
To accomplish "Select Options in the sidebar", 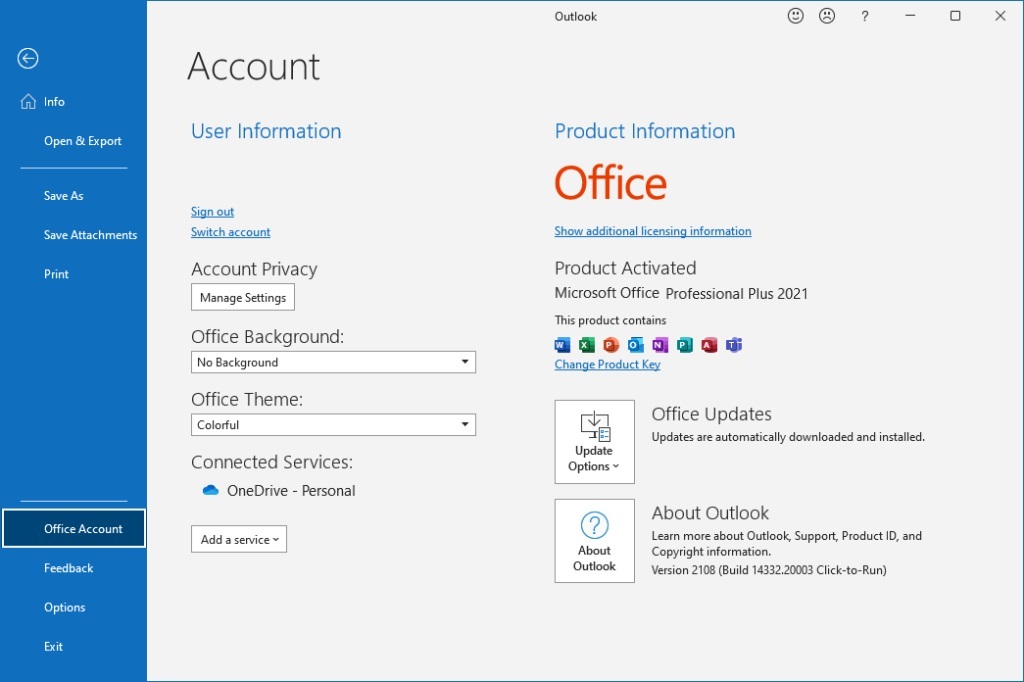I will point(65,607).
